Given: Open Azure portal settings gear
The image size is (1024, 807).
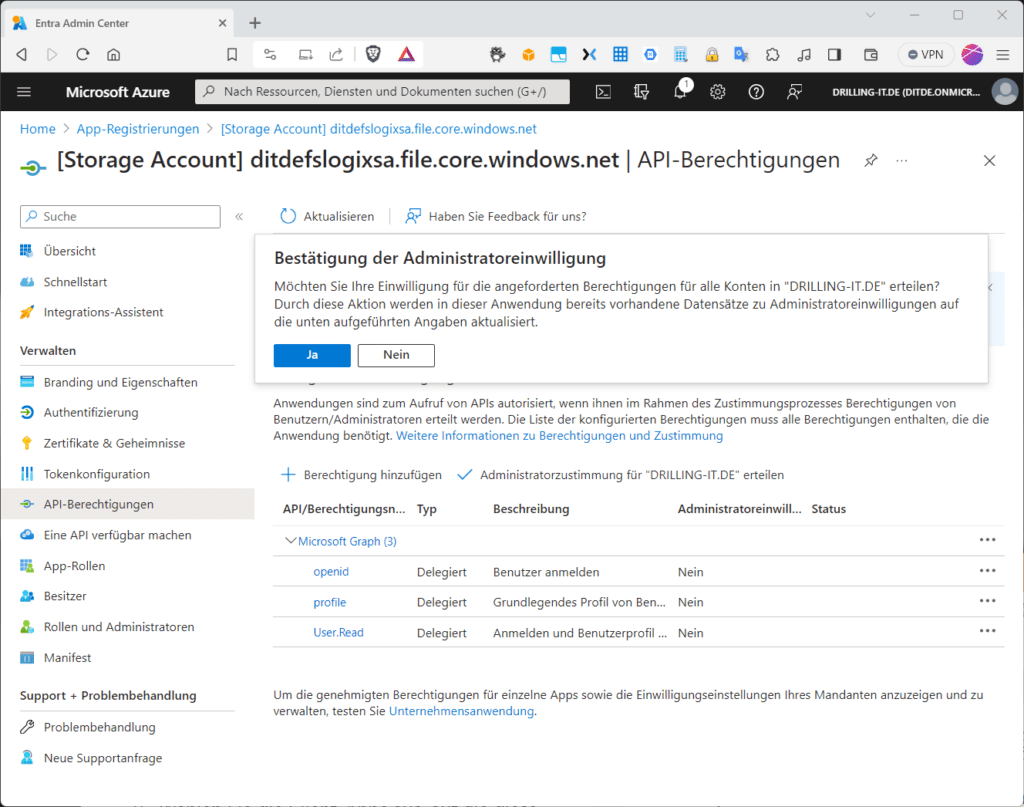Looking at the screenshot, I should [x=718, y=92].
